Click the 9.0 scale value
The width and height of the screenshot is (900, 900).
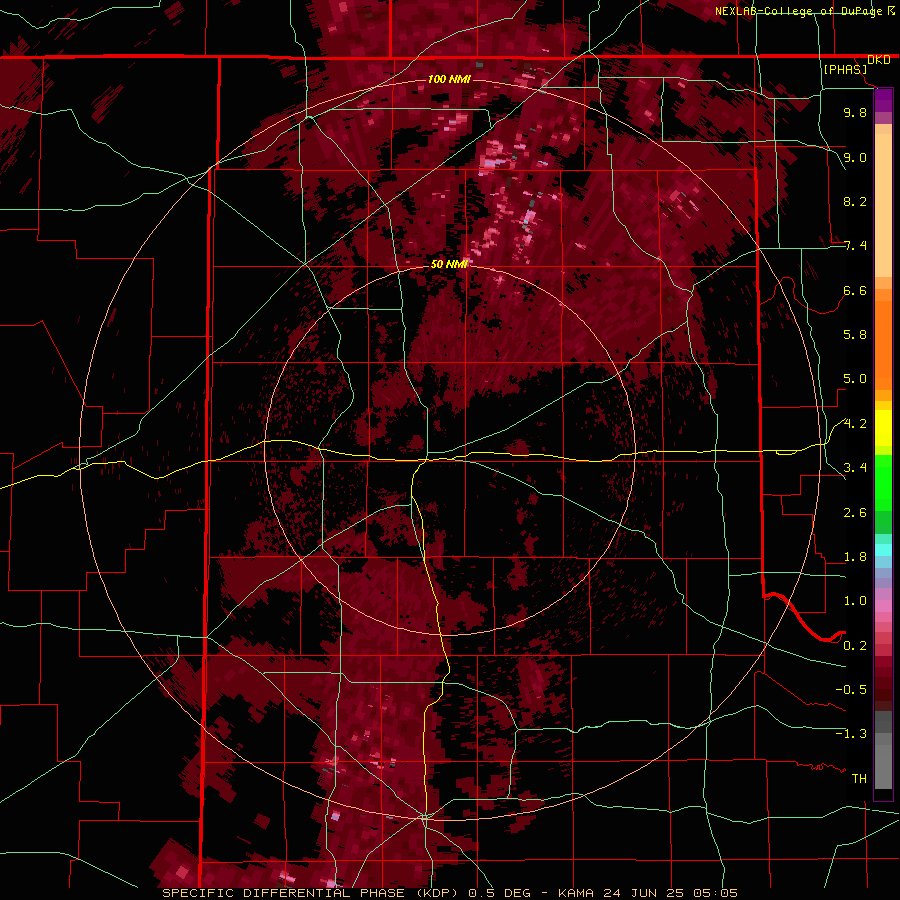click(855, 157)
